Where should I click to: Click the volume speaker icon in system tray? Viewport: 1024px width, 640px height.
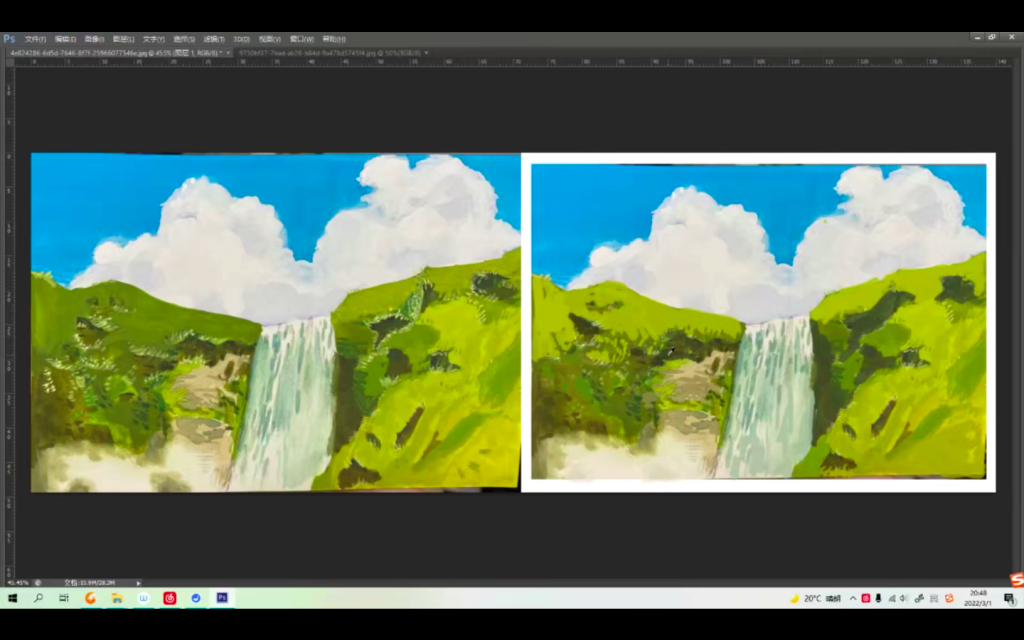904,598
